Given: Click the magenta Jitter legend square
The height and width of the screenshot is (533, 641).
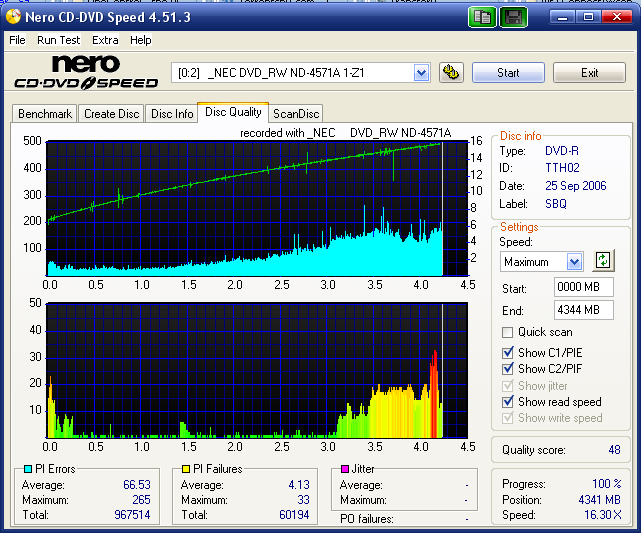Looking at the screenshot, I should pyautogui.click(x=345, y=468).
